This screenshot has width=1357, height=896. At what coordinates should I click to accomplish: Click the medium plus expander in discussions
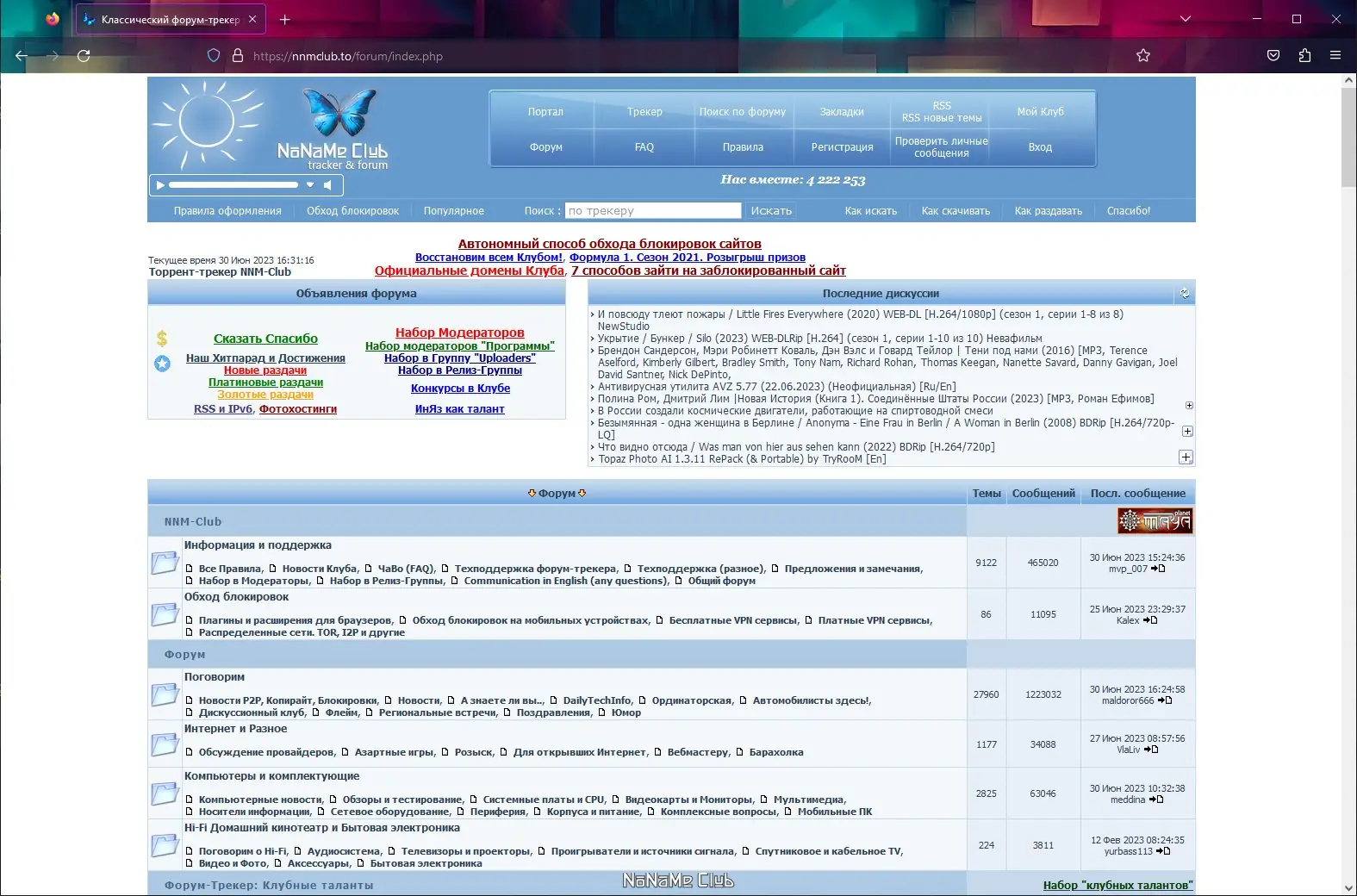click(x=1187, y=431)
